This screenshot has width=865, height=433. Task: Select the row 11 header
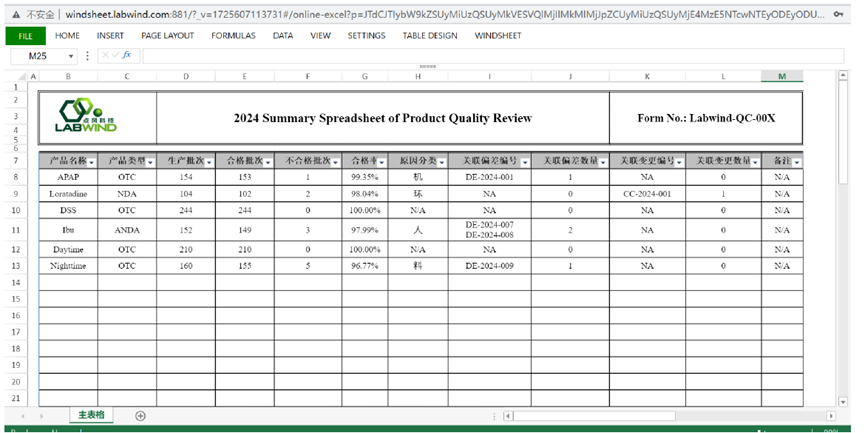click(x=16, y=230)
